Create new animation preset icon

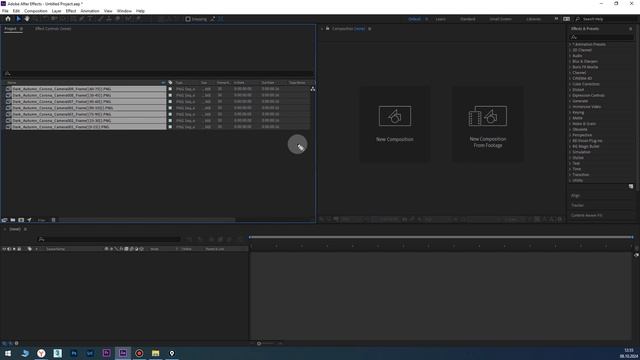pyautogui.click(x=631, y=187)
